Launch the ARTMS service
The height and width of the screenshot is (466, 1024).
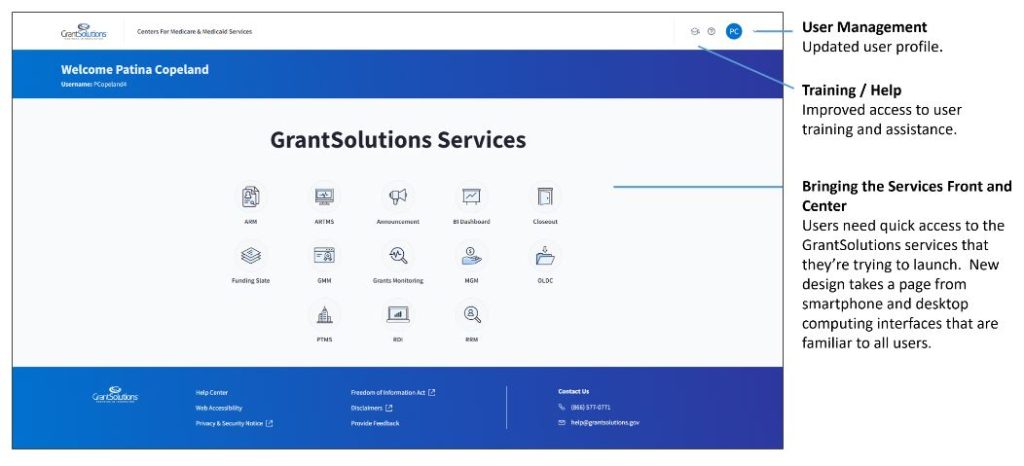click(324, 197)
